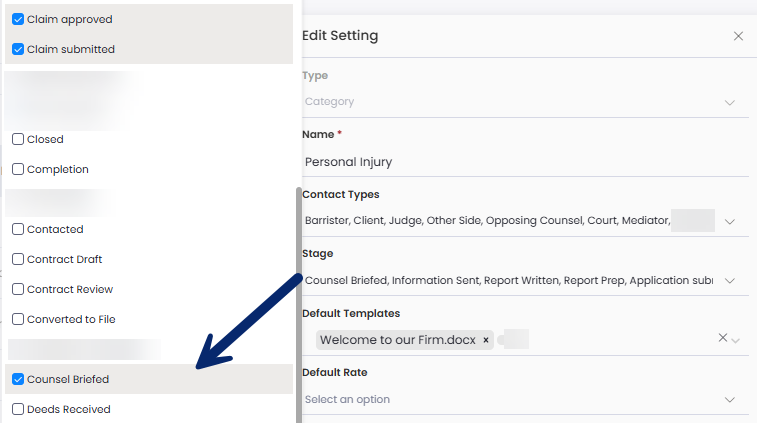Open the Default Rate dropdown
Screen dimensions: 757x423
coord(730,400)
